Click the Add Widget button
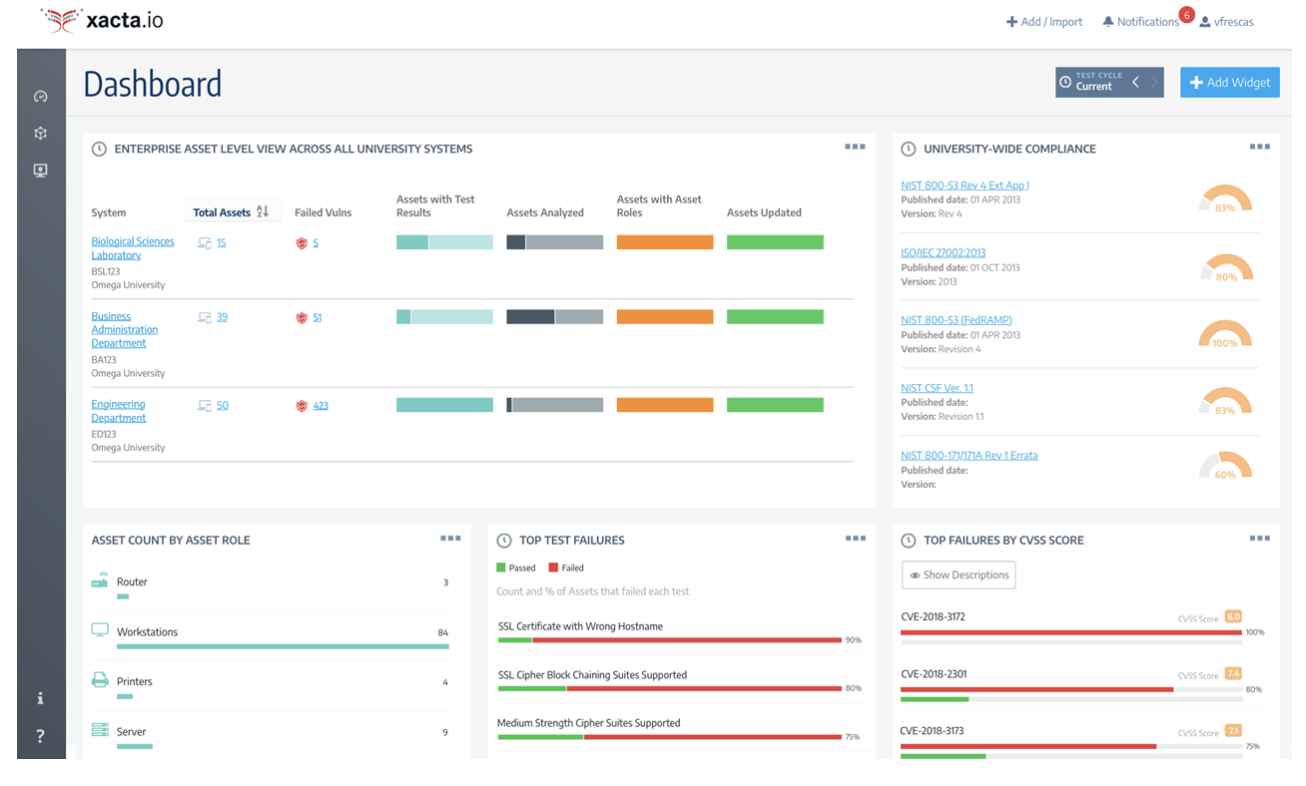 coord(1229,82)
